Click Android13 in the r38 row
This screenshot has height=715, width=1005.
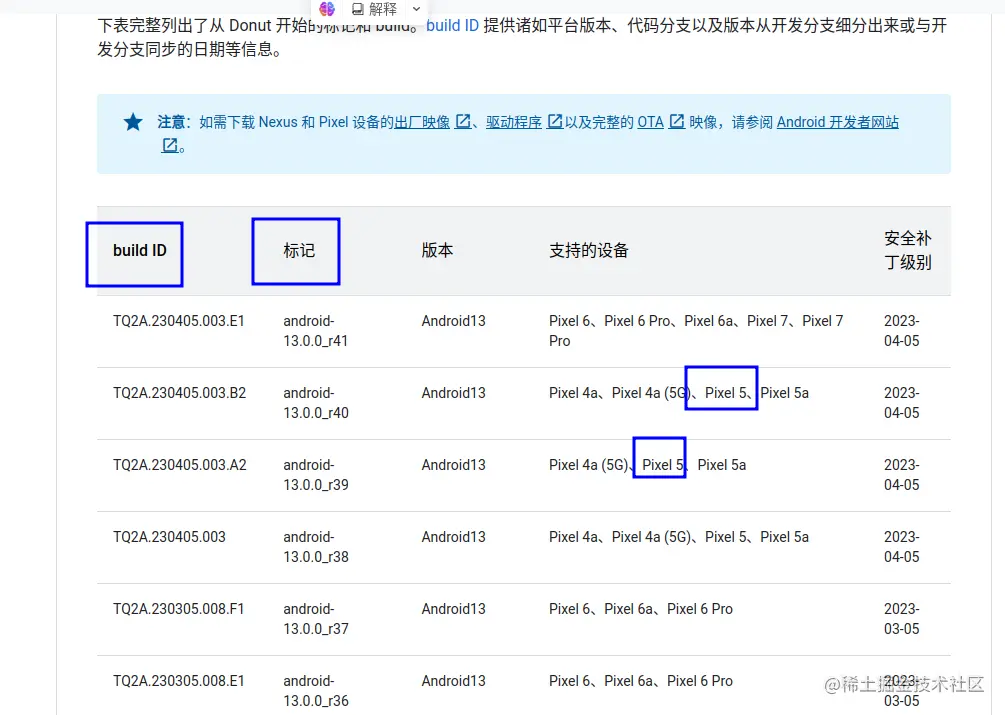pos(453,537)
